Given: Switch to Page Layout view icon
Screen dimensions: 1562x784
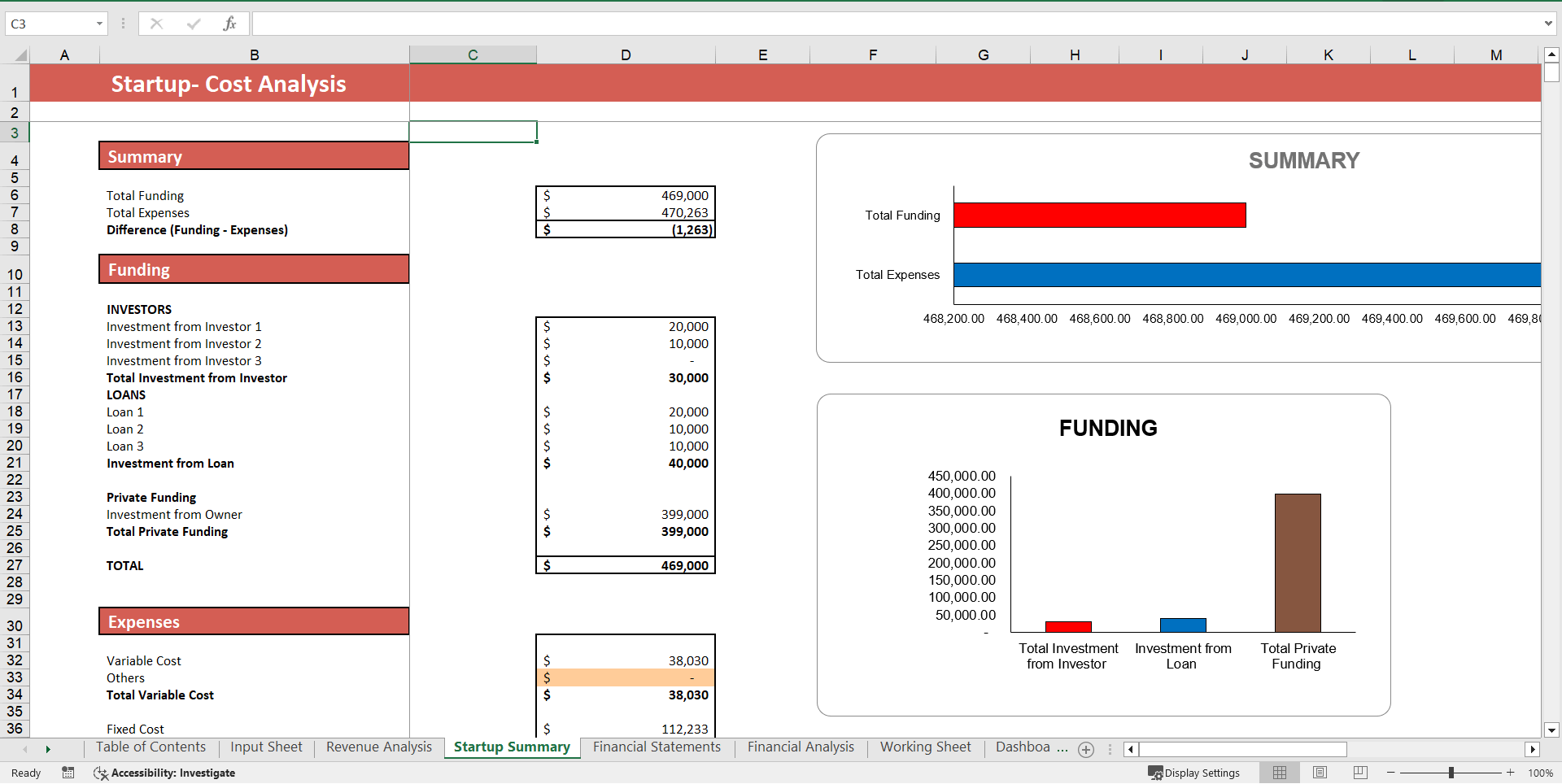Looking at the screenshot, I should coord(1320,773).
